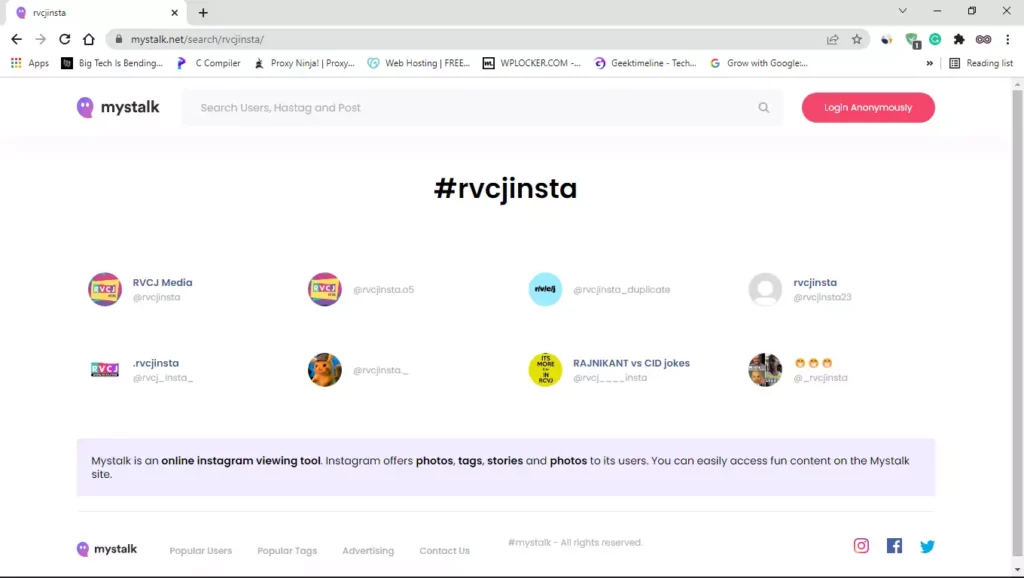Open Reading list panel
Screen dimensions: 1024x578
click(981, 63)
